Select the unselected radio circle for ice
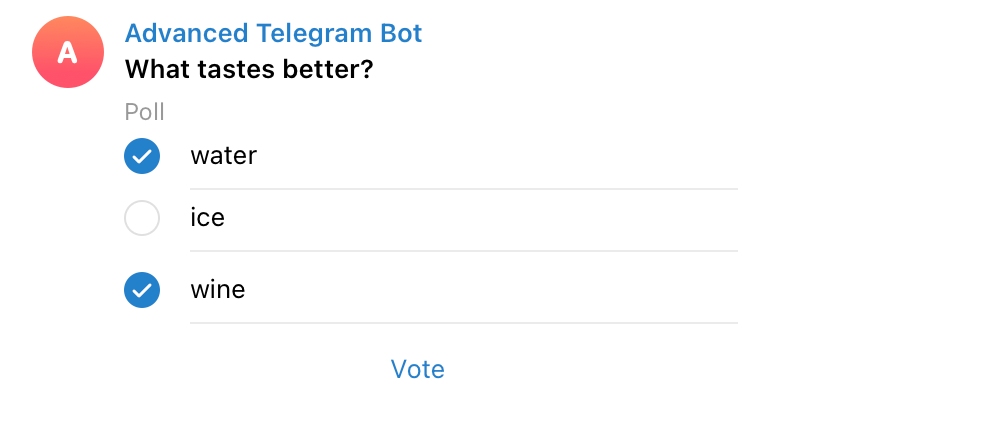This screenshot has height=434, width=990. click(x=142, y=218)
